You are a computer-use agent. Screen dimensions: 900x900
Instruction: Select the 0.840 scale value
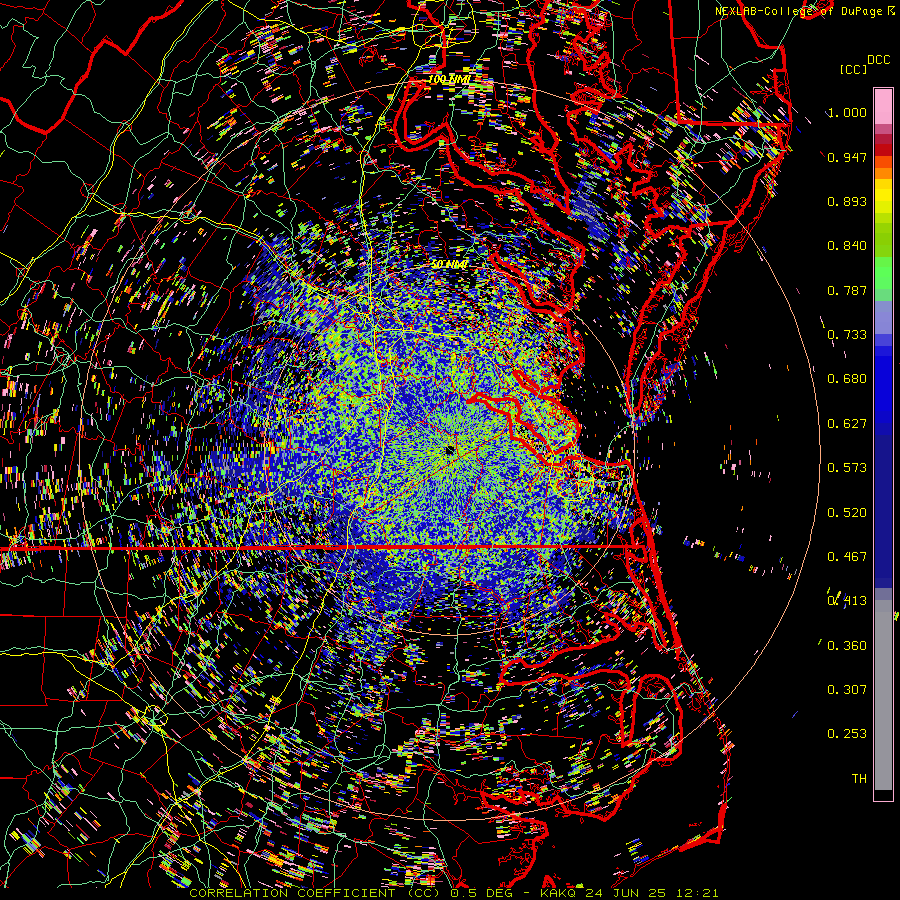[x=847, y=246]
